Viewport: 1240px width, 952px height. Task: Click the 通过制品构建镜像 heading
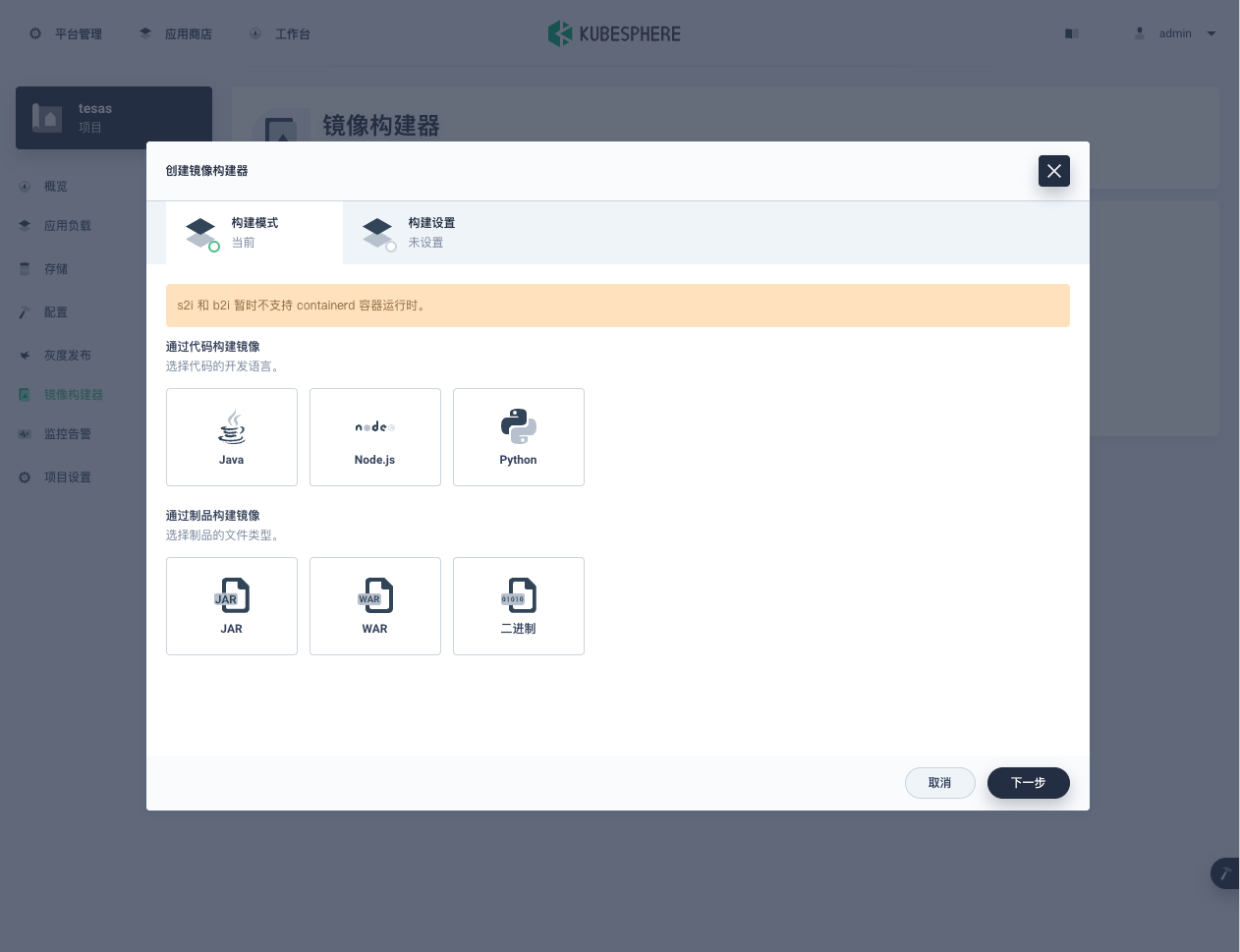(213, 516)
